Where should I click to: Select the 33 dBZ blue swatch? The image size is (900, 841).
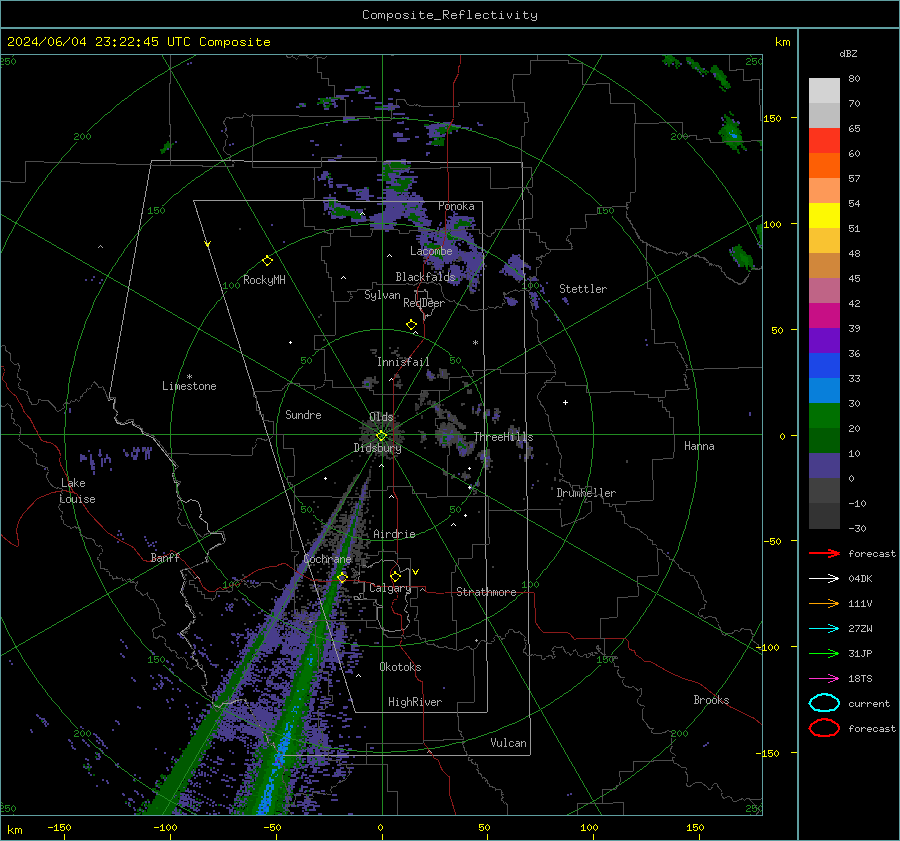click(x=824, y=365)
